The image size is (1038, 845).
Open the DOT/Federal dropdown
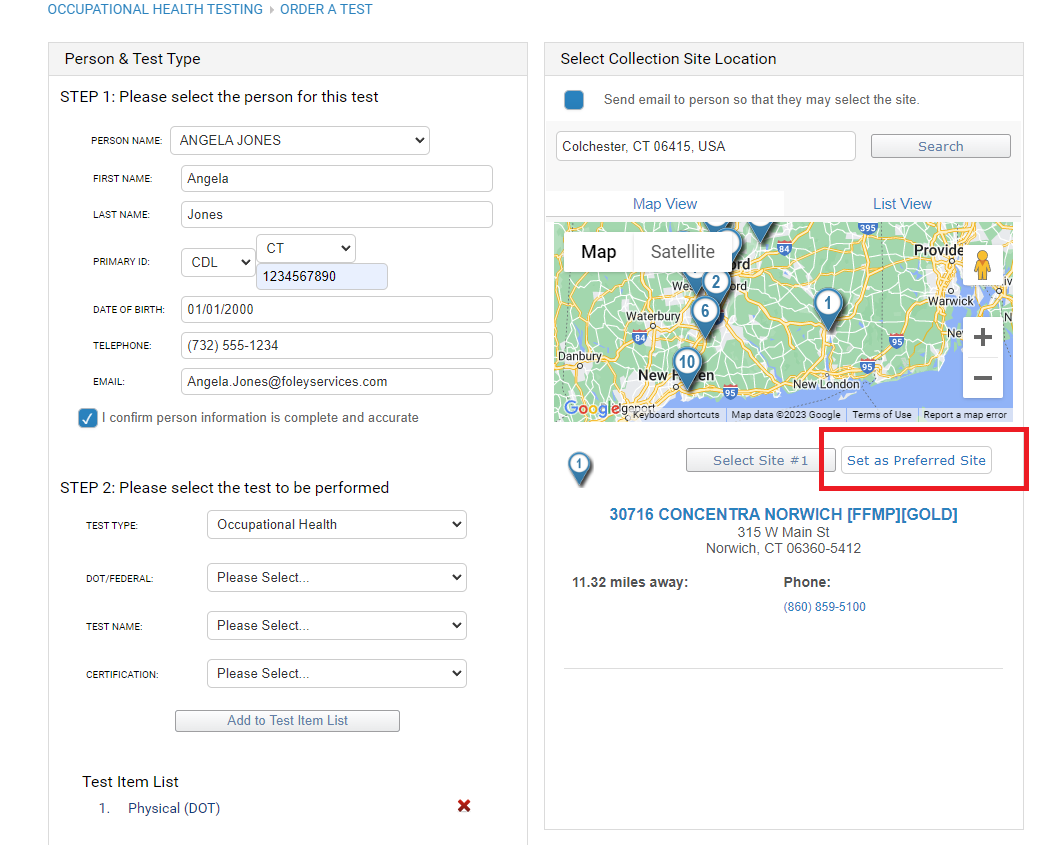336,577
